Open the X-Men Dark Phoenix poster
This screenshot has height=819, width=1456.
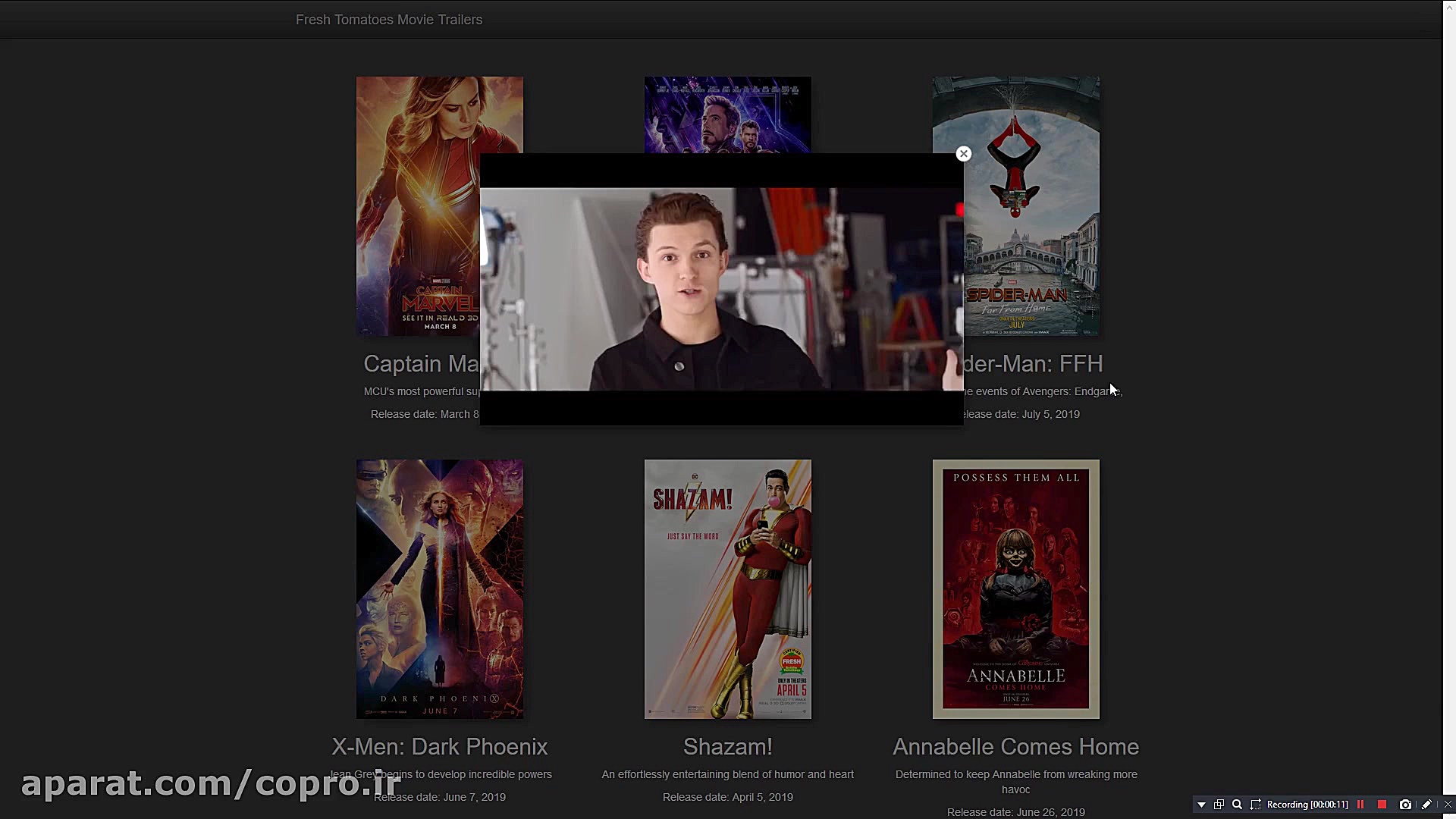click(439, 588)
